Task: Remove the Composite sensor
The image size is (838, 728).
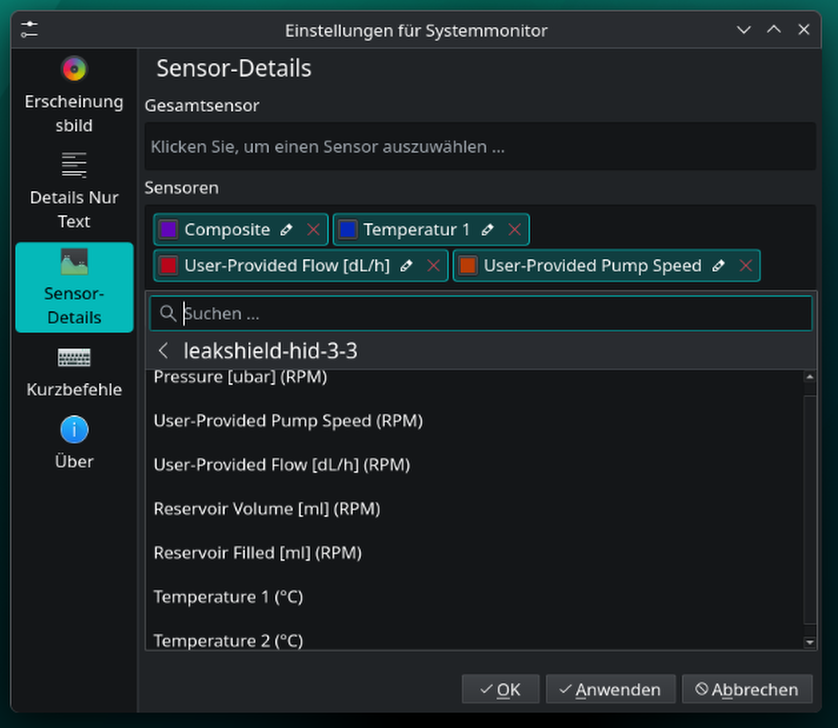Action: pyautogui.click(x=314, y=230)
